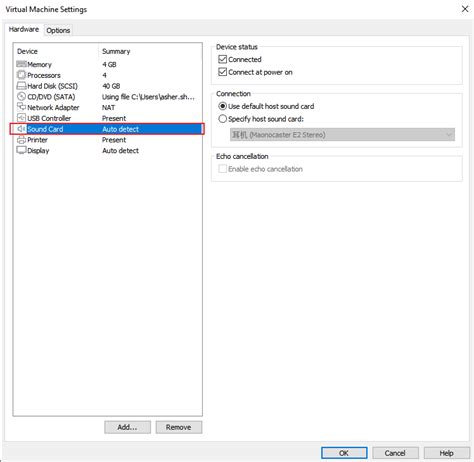Viewport: 474px width, 462px height.
Task: Click the Sound Card speaker icon
Action: pos(21,129)
